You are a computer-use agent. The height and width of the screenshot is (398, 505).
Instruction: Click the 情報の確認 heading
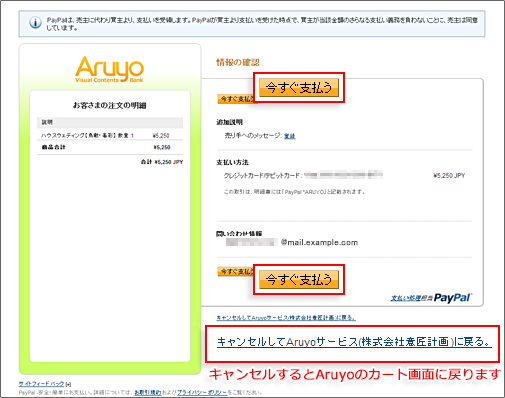[238, 62]
